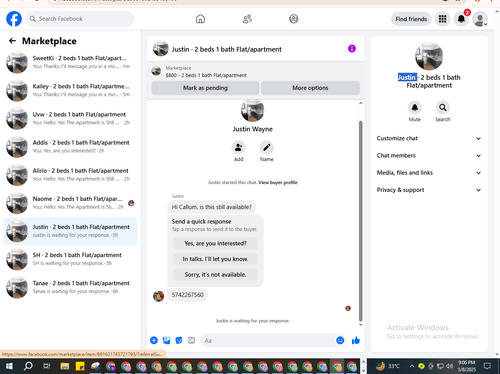Click the Add people icon under Justin Wayne
The image size is (500, 374).
(238, 147)
